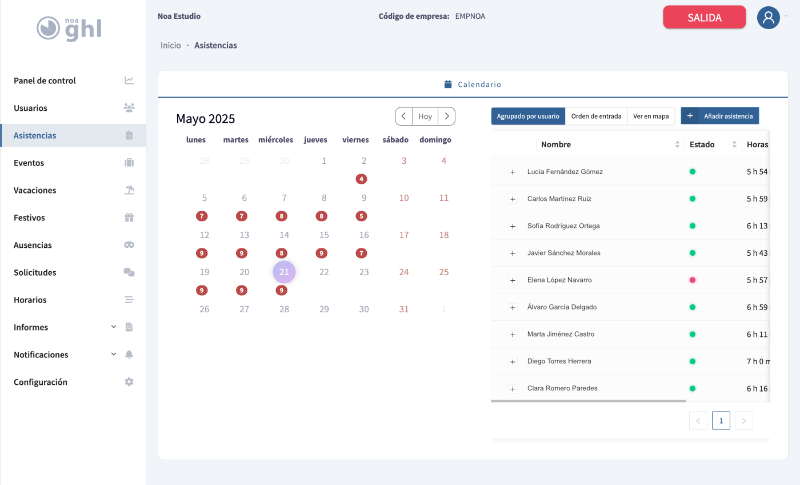Click the Configuración gear icon
Image resolution: width=800 pixels, height=485 pixels.
click(x=128, y=382)
